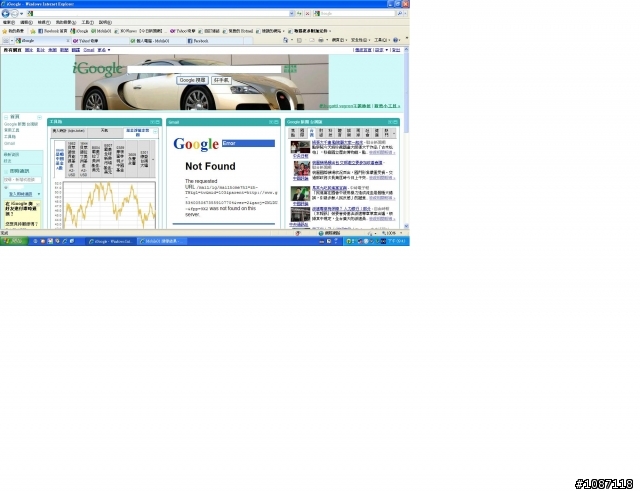Open the 網頁(P) Page dropdown menu
Screen dimensions: 640x492
pyautogui.click(x=340, y=40)
